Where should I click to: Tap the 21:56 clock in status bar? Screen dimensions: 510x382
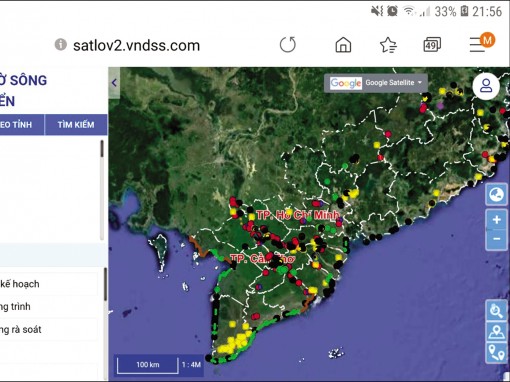pos(487,12)
